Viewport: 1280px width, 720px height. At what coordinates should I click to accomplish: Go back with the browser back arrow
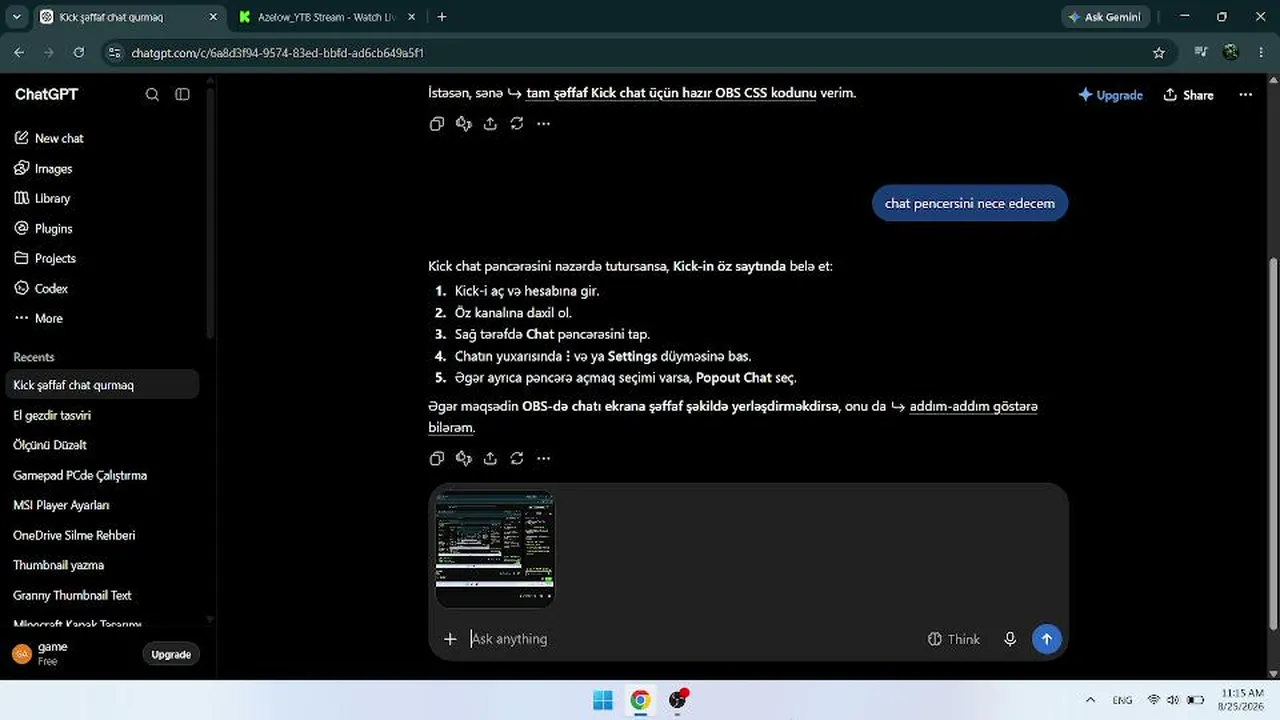(x=20, y=52)
